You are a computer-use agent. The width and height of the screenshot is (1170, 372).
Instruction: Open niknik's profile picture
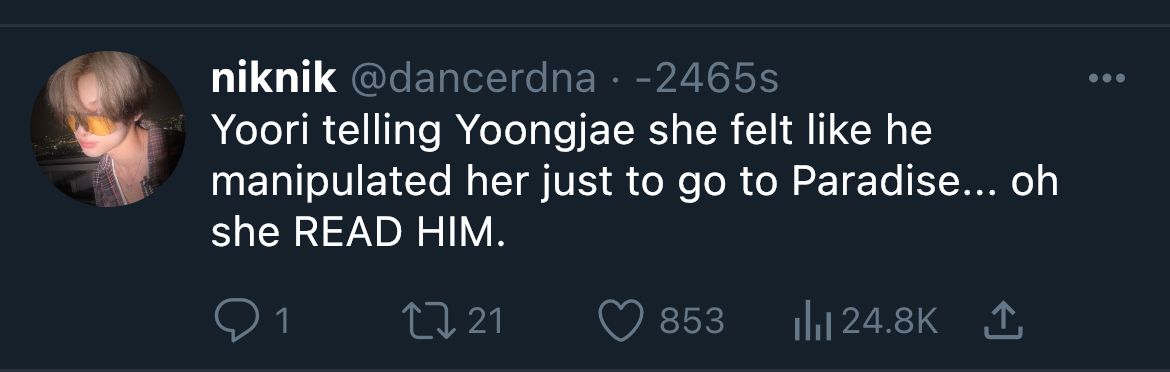(x=107, y=128)
